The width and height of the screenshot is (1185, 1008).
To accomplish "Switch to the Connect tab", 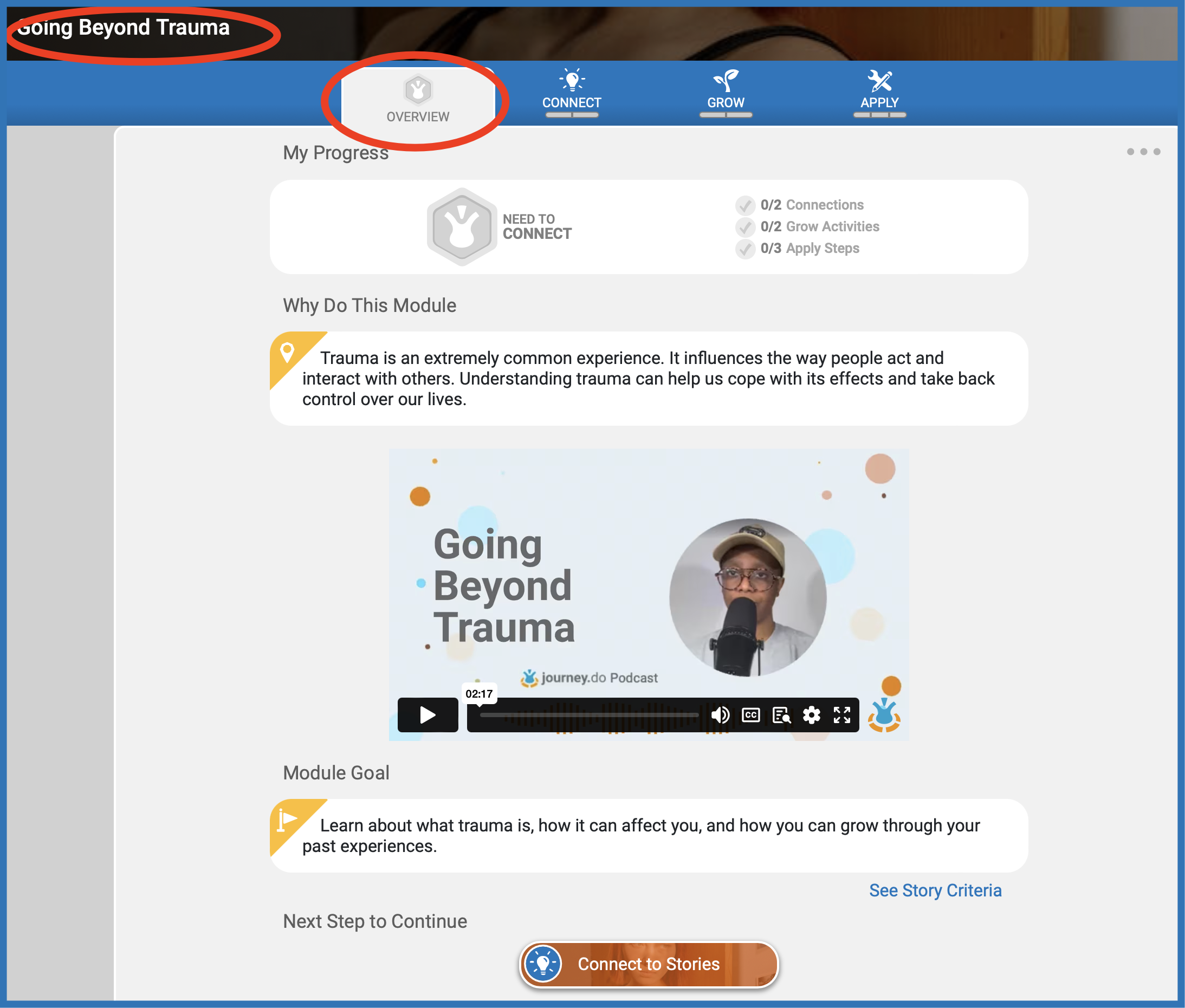I will pos(571,92).
